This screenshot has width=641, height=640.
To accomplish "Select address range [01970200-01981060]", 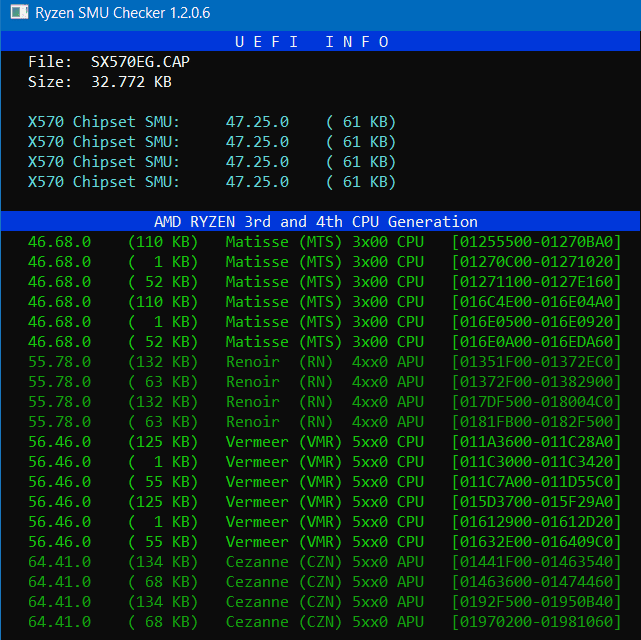I will (536, 622).
